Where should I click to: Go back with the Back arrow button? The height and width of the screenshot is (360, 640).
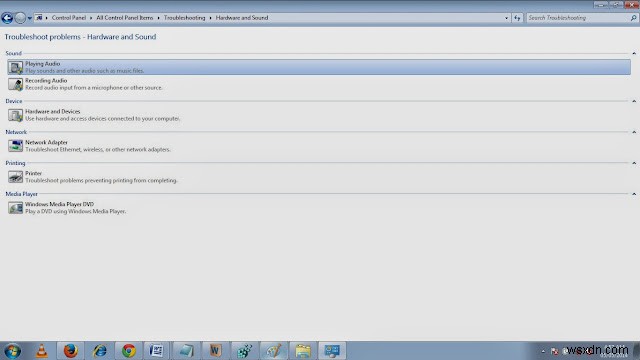click(7, 18)
